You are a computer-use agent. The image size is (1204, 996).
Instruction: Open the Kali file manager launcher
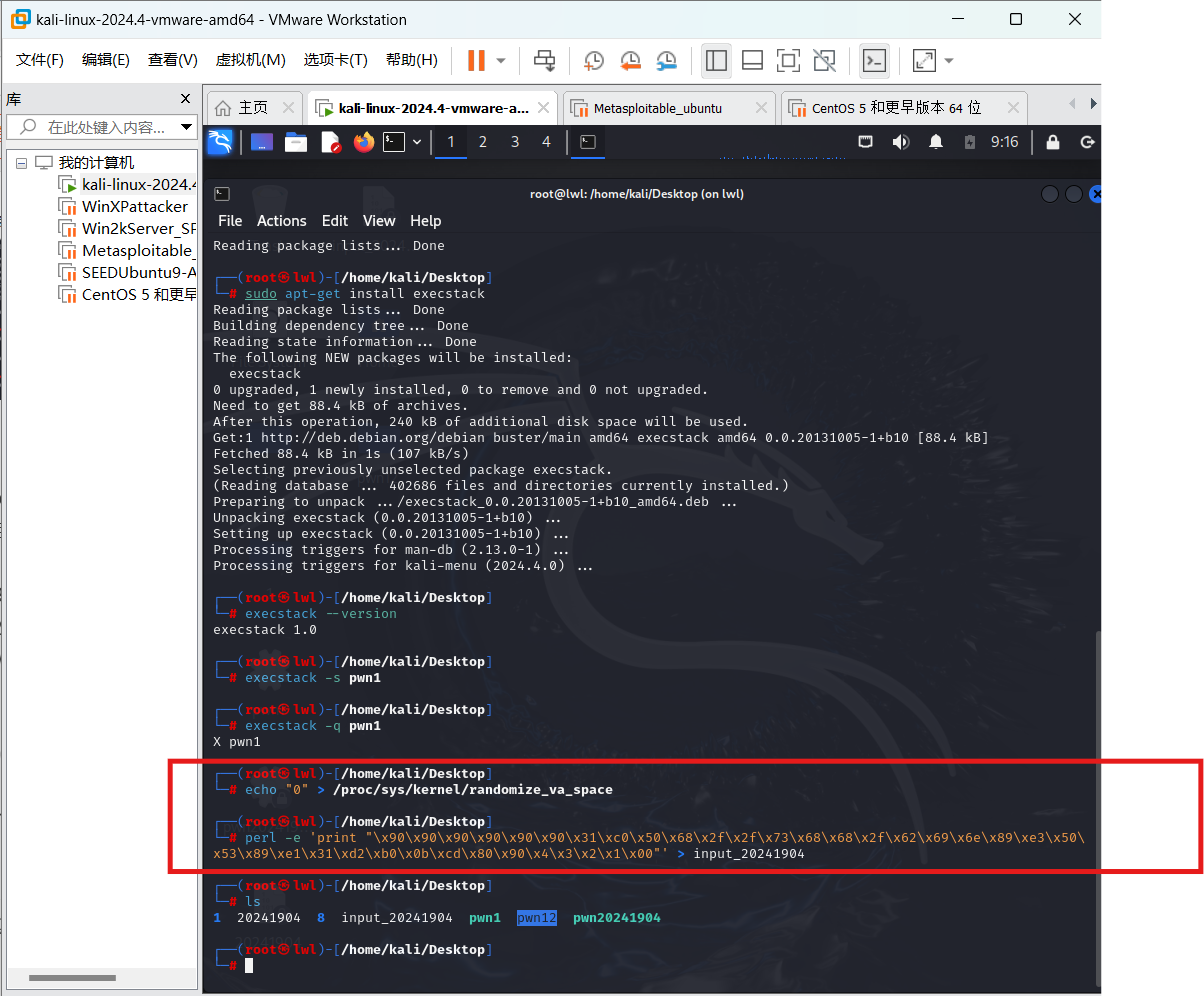pos(296,142)
